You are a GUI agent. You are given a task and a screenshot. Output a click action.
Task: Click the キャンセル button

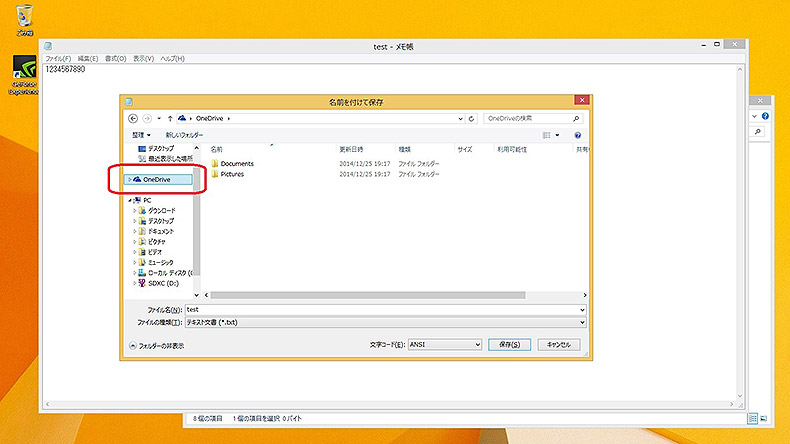[x=559, y=345]
